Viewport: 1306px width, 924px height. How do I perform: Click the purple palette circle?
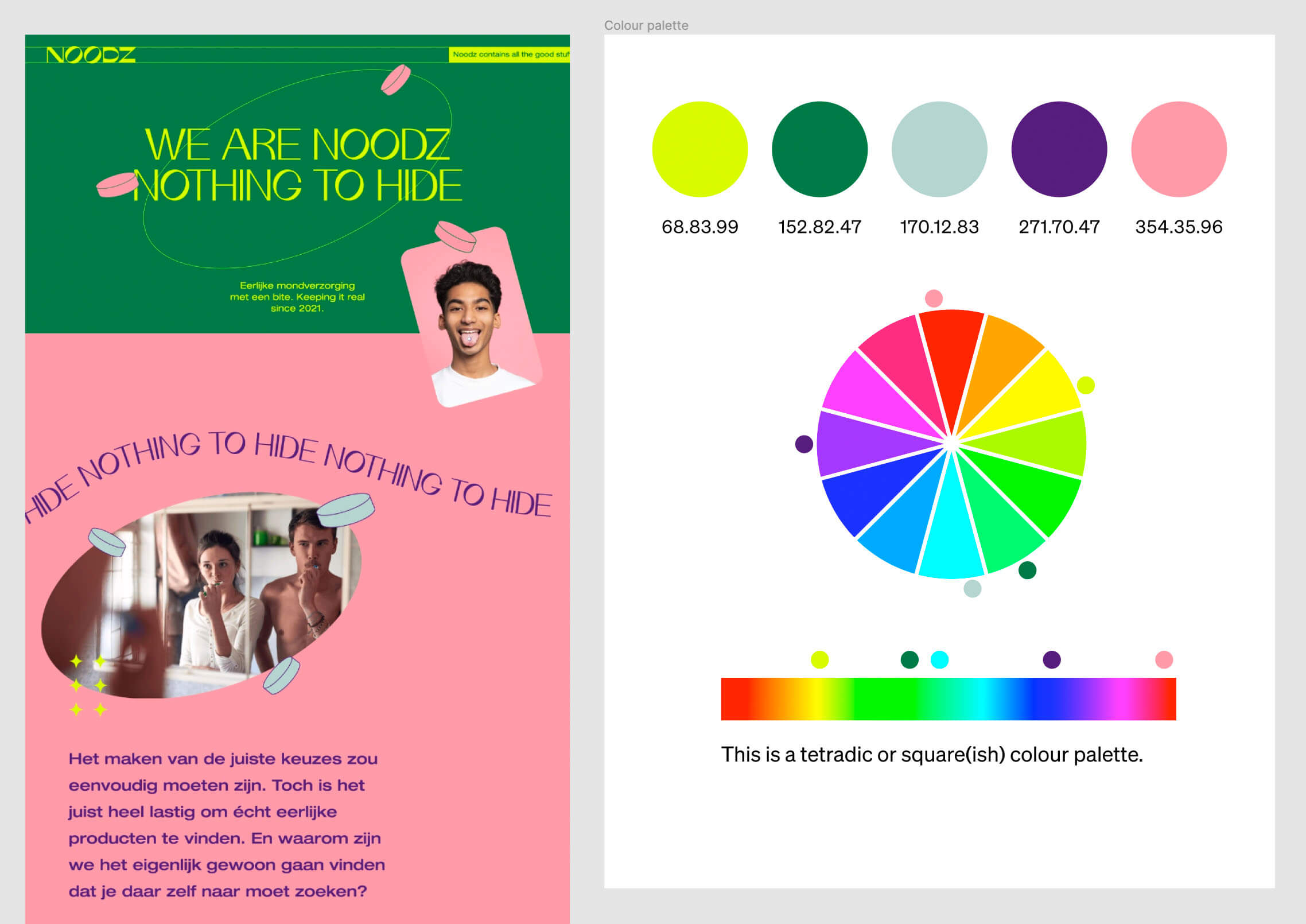[1059, 149]
